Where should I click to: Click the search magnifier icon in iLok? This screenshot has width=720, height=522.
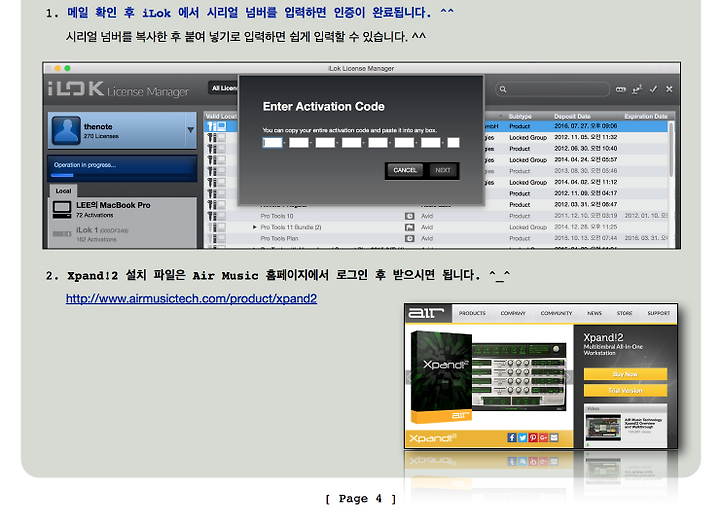coord(503,89)
